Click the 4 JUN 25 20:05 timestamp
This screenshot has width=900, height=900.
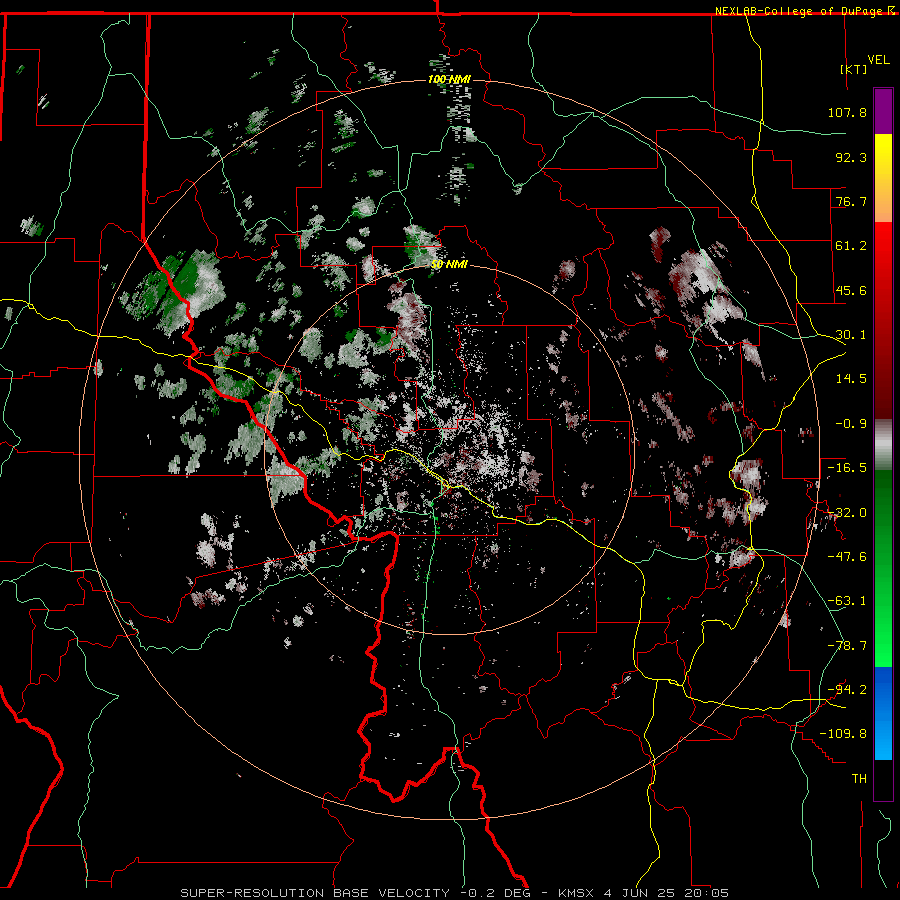[666, 893]
